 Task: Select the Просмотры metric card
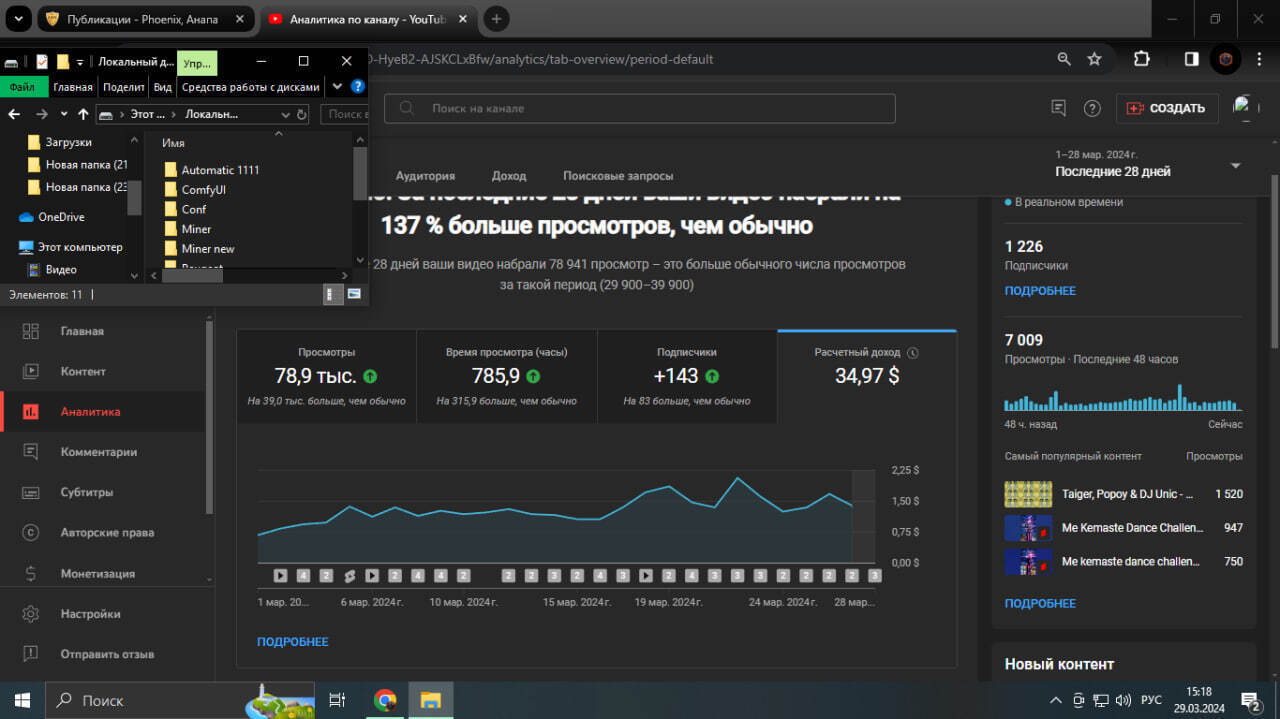click(x=326, y=377)
